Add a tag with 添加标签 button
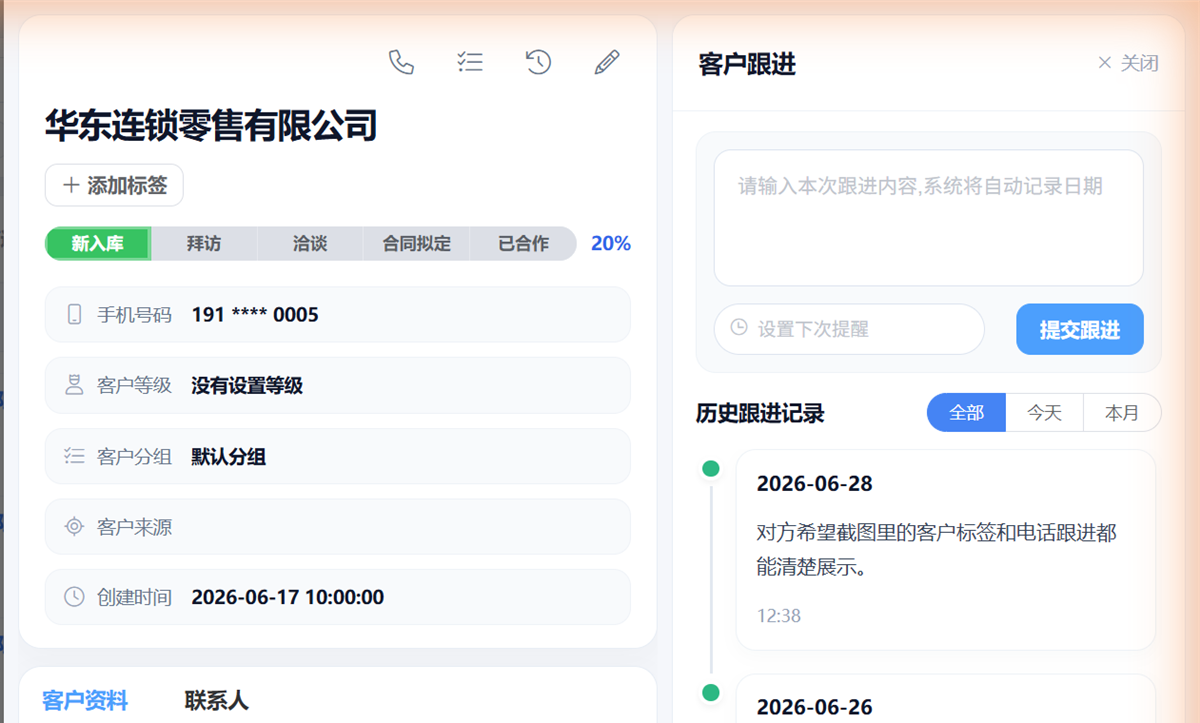1200x723 pixels. [114, 185]
